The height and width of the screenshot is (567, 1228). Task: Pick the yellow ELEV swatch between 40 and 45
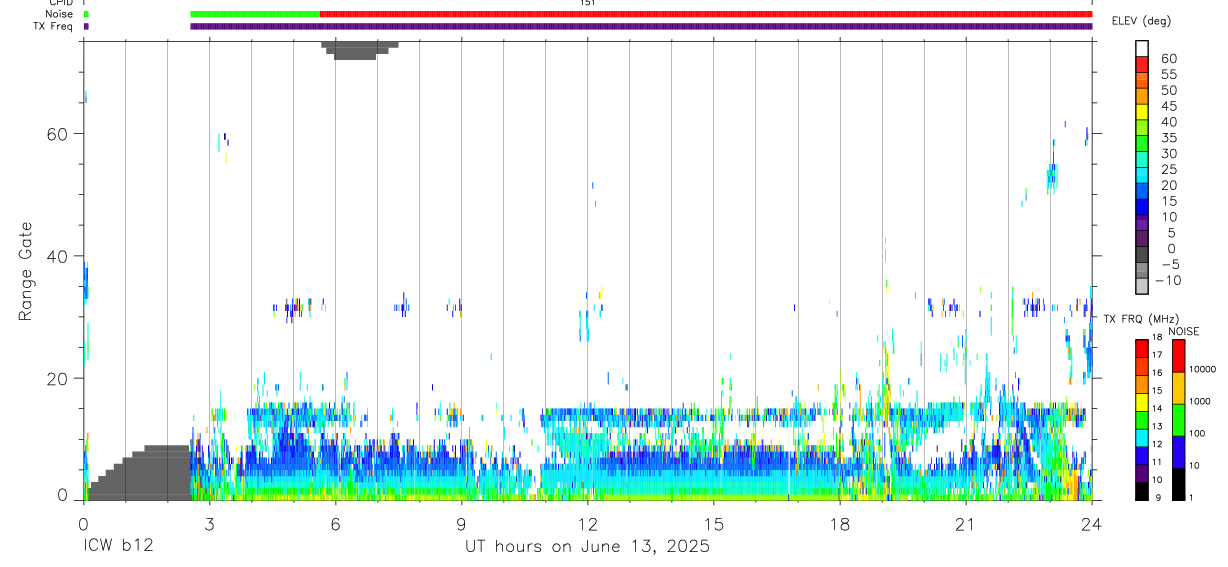click(1141, 111)
